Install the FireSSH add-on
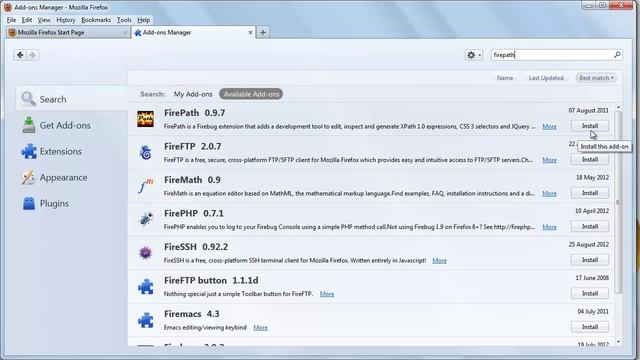640x360 pixels. click(x=590, y=260)
